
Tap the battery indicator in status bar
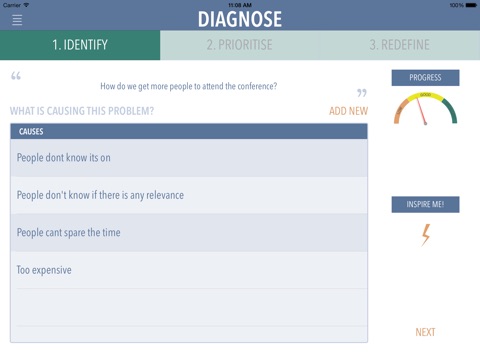point(471,5)
